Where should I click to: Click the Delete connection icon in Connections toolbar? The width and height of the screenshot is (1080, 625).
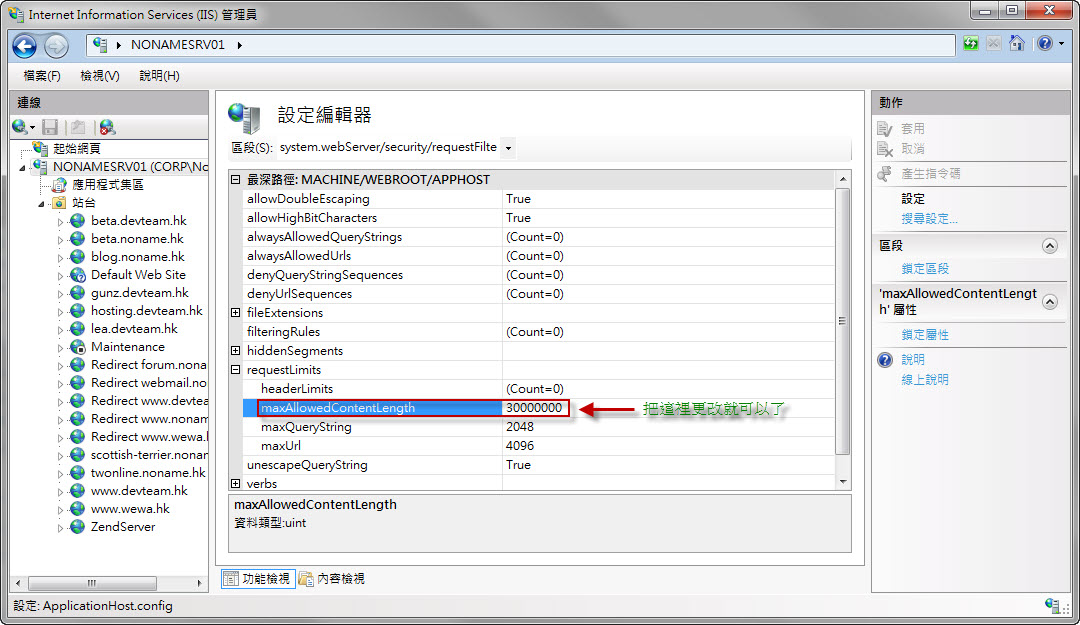[107, 127]
